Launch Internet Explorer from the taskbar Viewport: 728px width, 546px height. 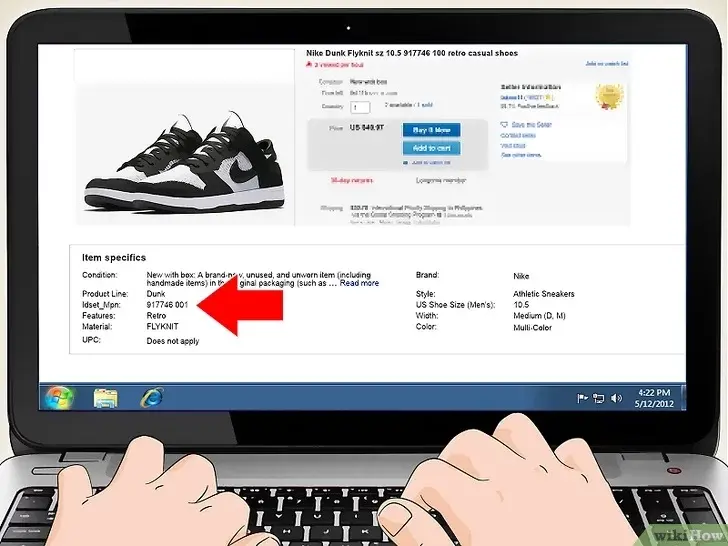coord(151,398)
